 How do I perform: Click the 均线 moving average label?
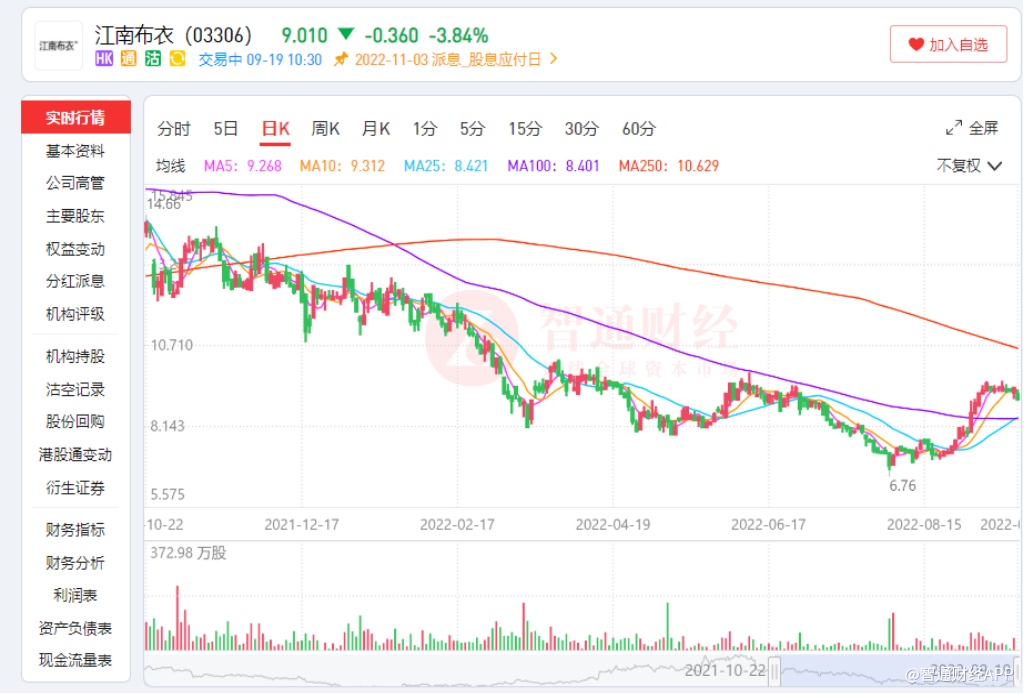point(170,166)
